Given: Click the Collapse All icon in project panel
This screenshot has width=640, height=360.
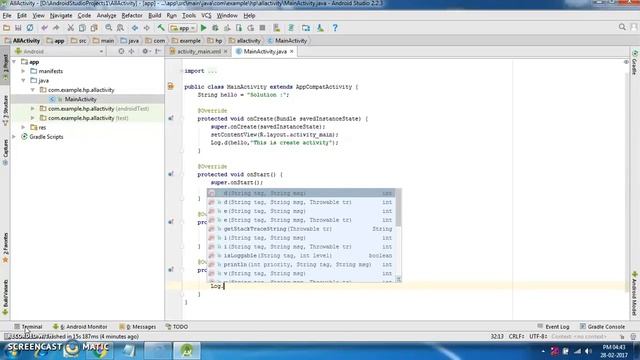Looking at the screenshot, I should [131, 51].
